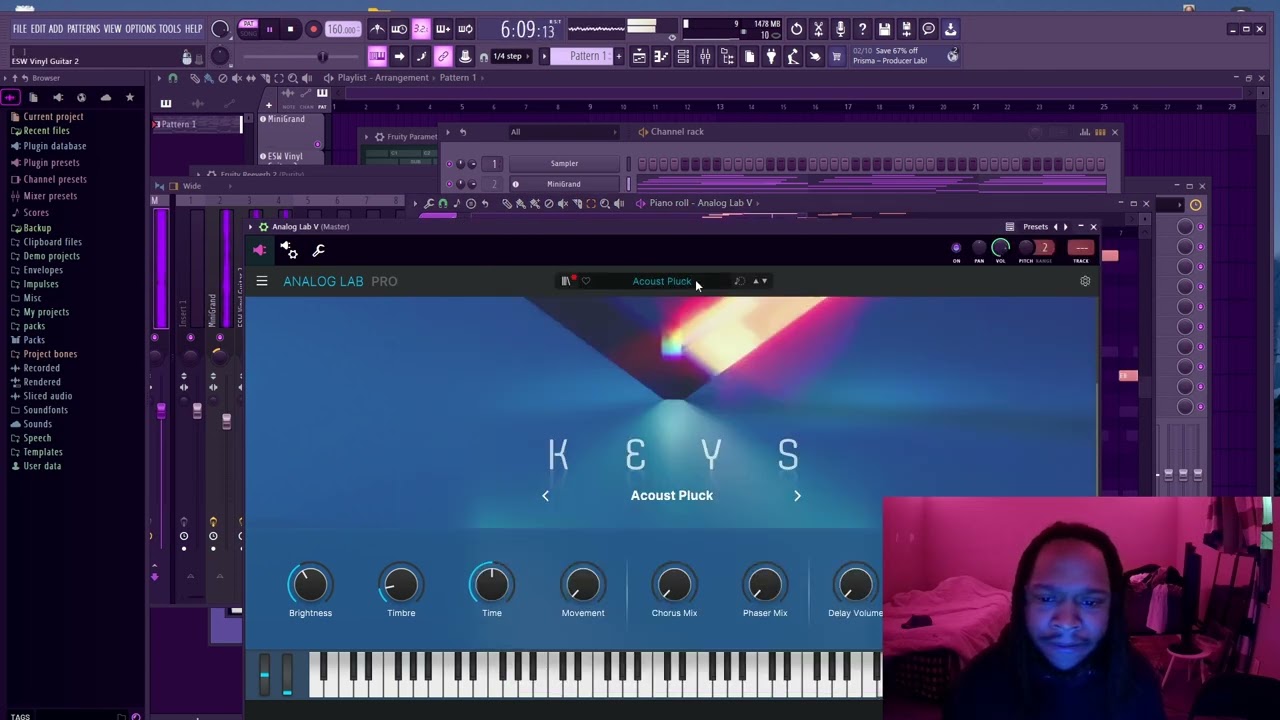Click the Record button in the transport
Image resolution: width=1280 pixels, height=720 pixels.
[x=313, y=29]
